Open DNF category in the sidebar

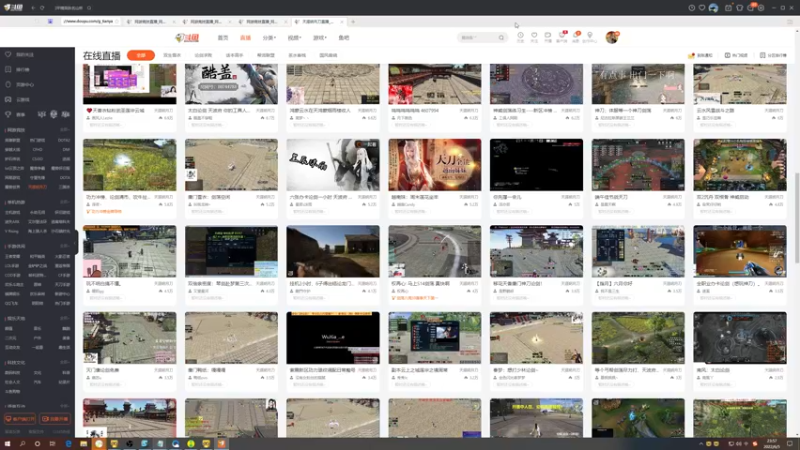coord(66,149)
